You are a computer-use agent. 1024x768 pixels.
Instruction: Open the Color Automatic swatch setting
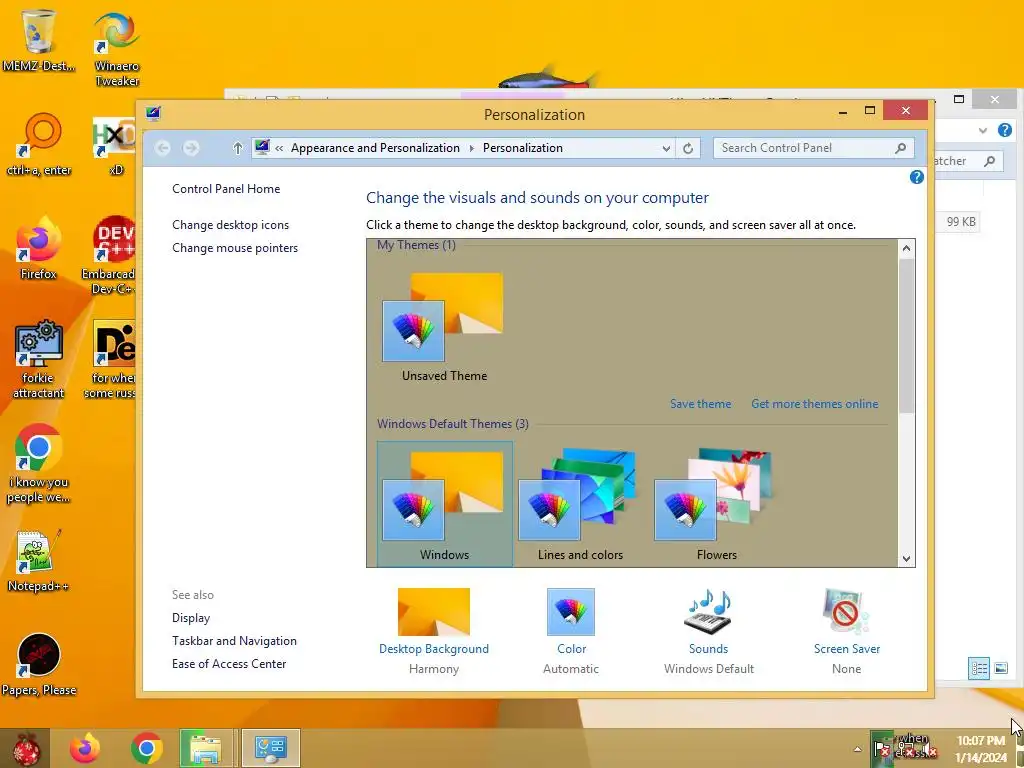(x=571, y=611)
